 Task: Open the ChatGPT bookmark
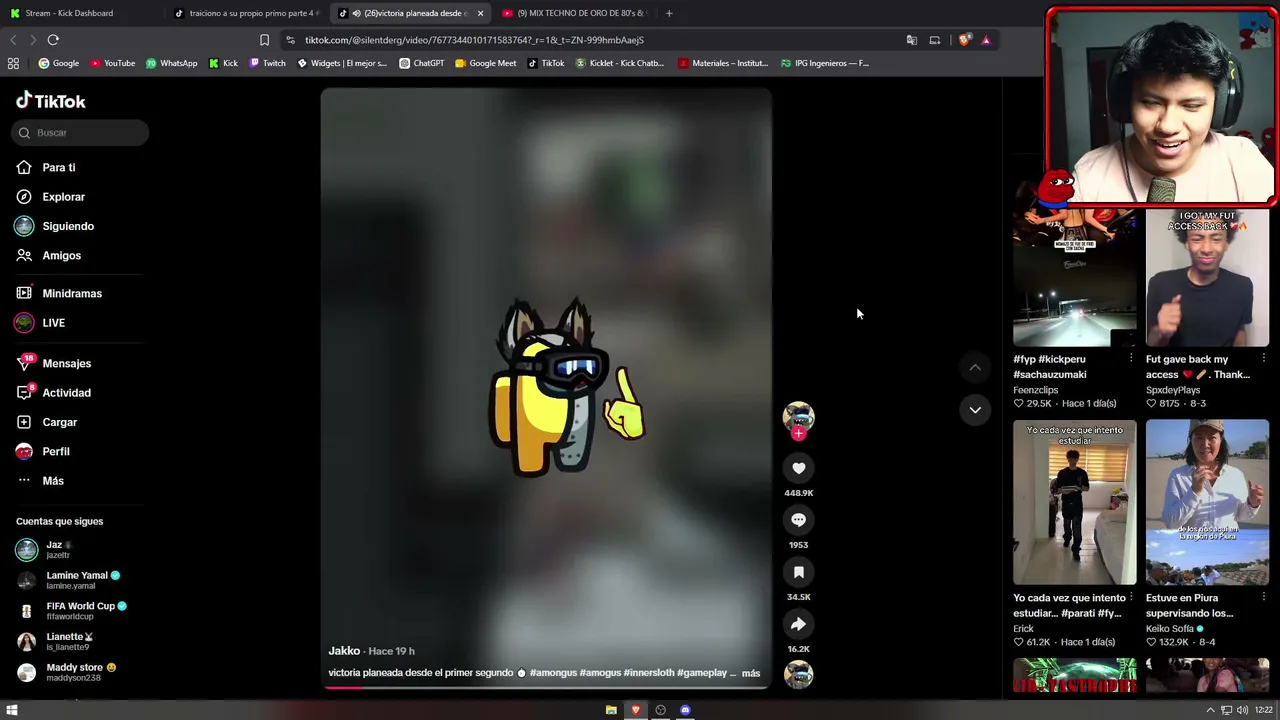tap(421, 63)
